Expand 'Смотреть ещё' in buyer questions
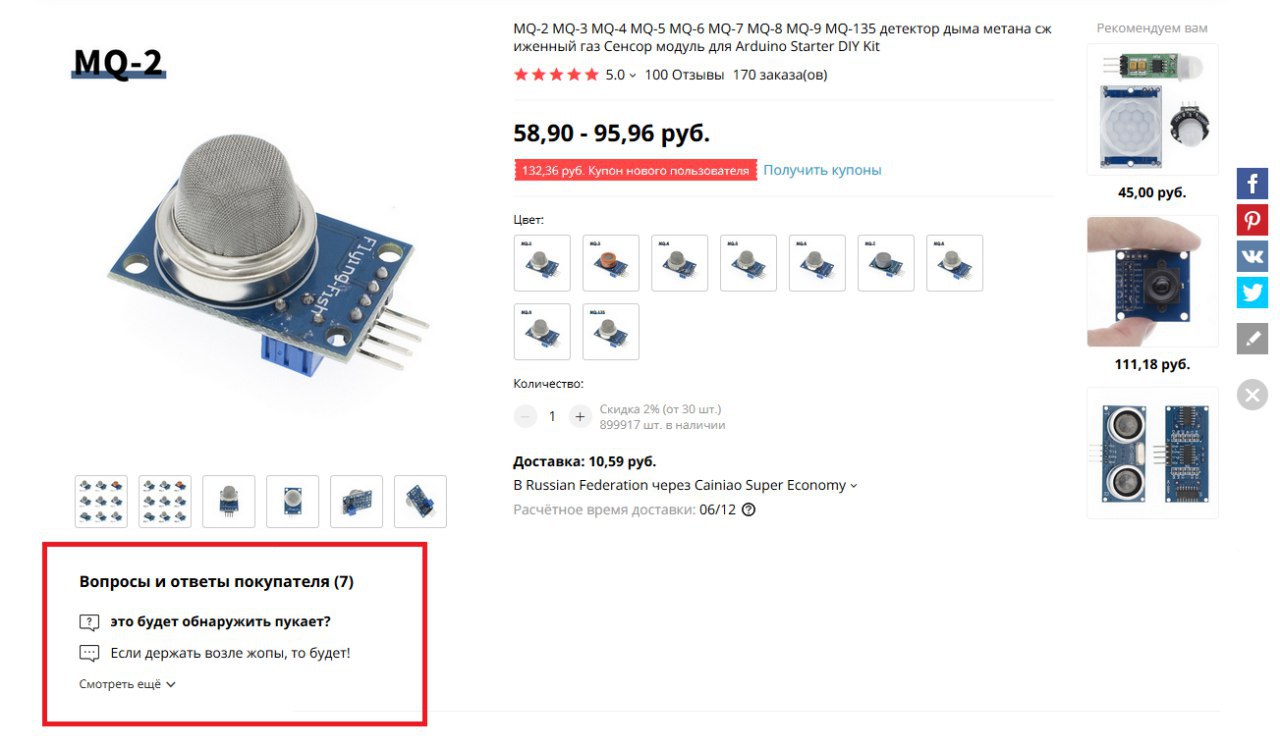Image resolution: width=1280 pixels, height=748 pixels. point(127,684)
